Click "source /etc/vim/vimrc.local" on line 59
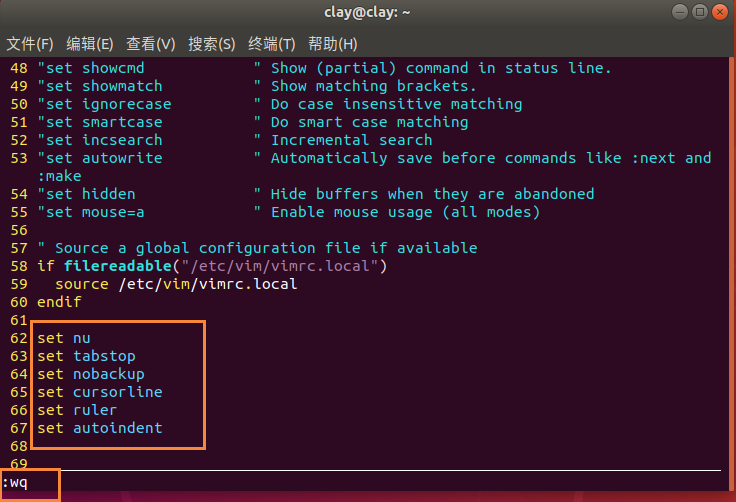Image resolution: width=736 pixels, height=502 pixels. [x=176, y=284]
